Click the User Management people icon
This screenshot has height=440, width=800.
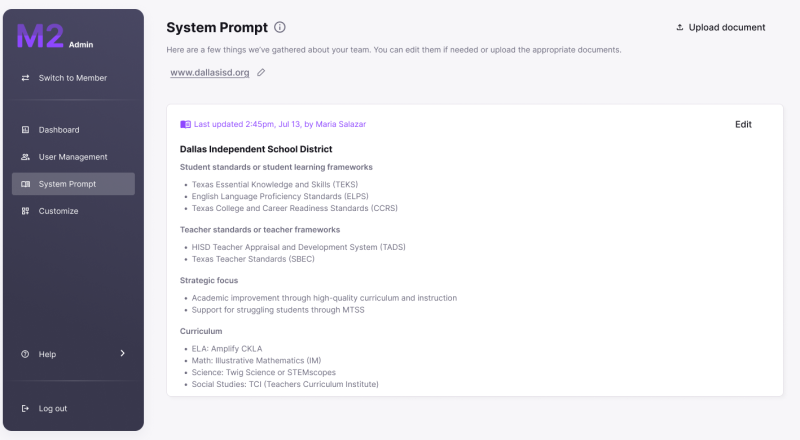(25, 157)
